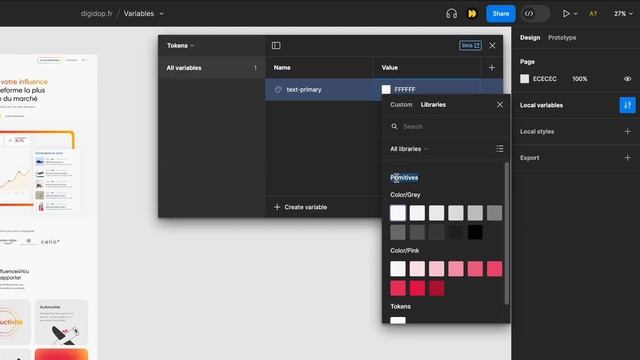This screenshot has width=640, height=360.
Task: Click the FFFFFF value color swatch
Action: click(386, 89)
